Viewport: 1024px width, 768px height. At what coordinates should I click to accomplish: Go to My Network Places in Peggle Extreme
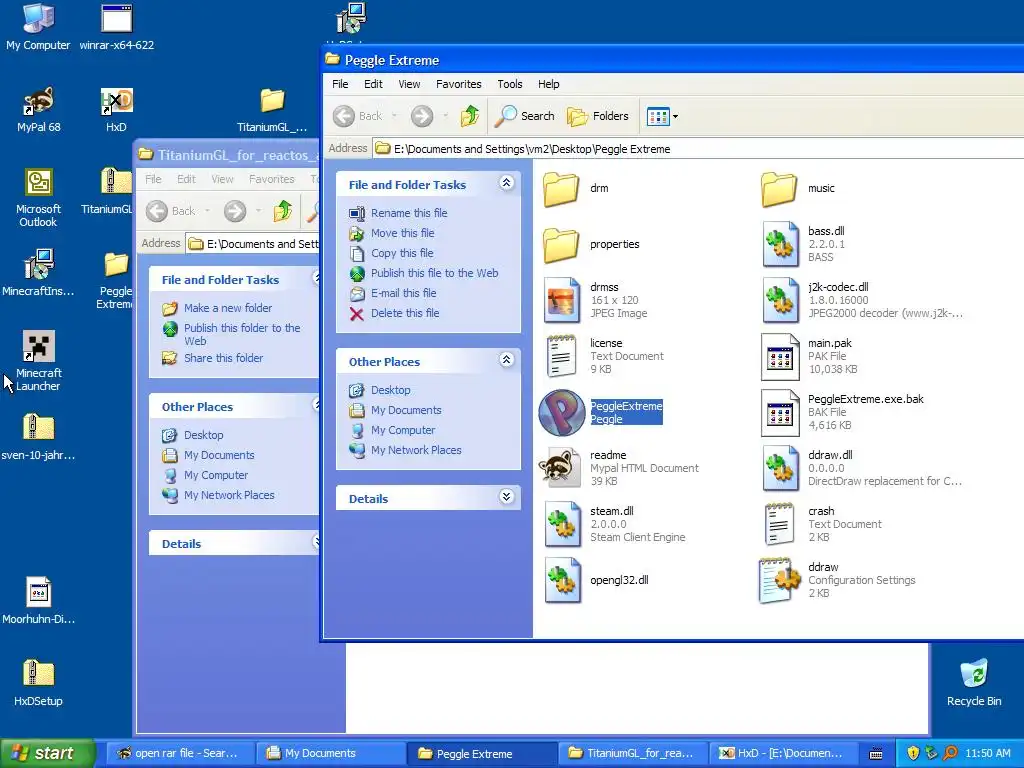pos(416,450)
